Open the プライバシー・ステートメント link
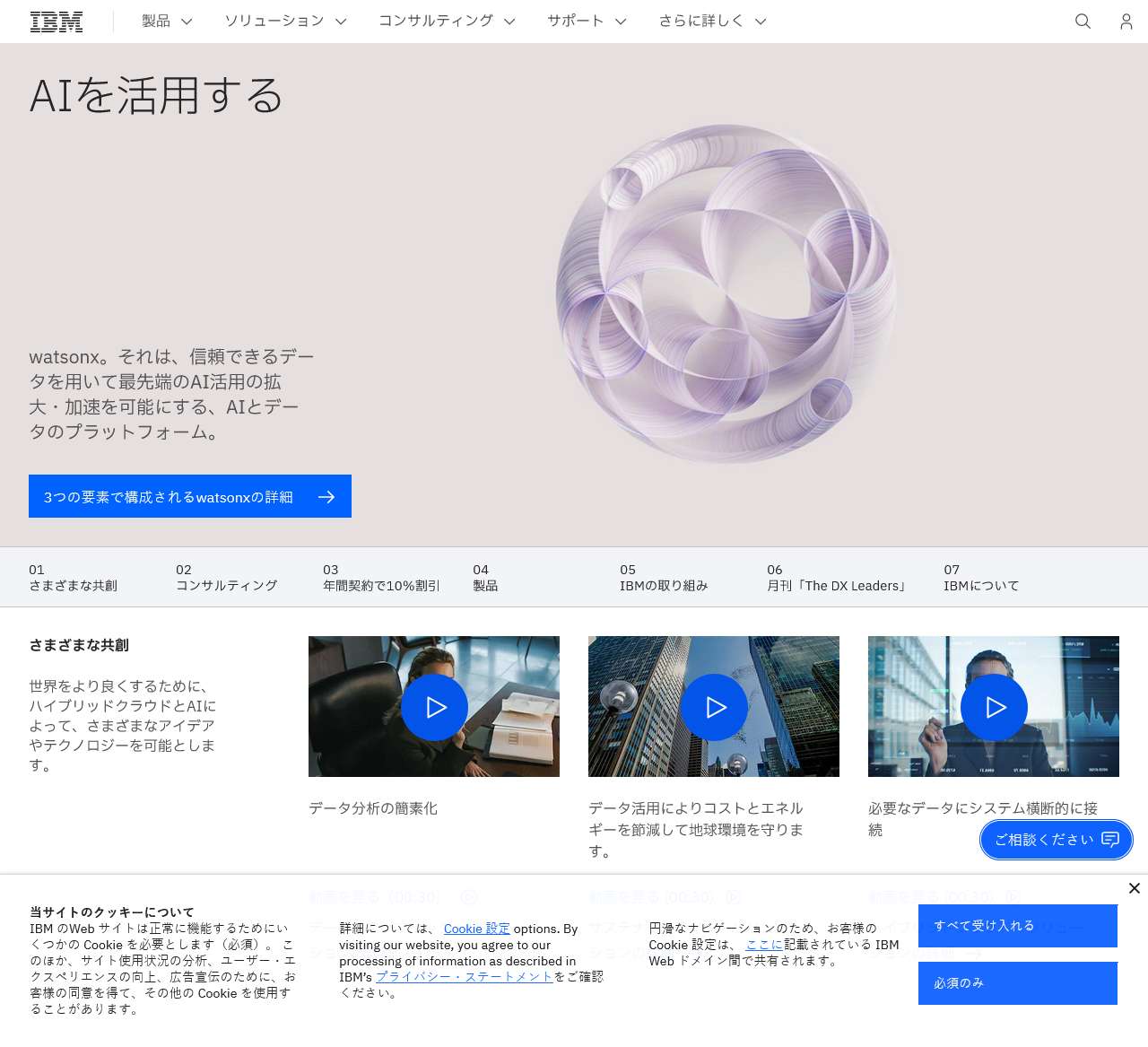Image resolution: width=1148 pixels, height=1047 pixels. click(x=465, y=977)
